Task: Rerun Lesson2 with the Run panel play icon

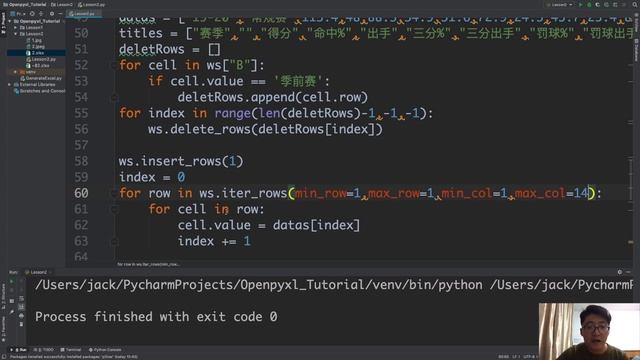Action: pyautogui.click(x=12, y=282)
